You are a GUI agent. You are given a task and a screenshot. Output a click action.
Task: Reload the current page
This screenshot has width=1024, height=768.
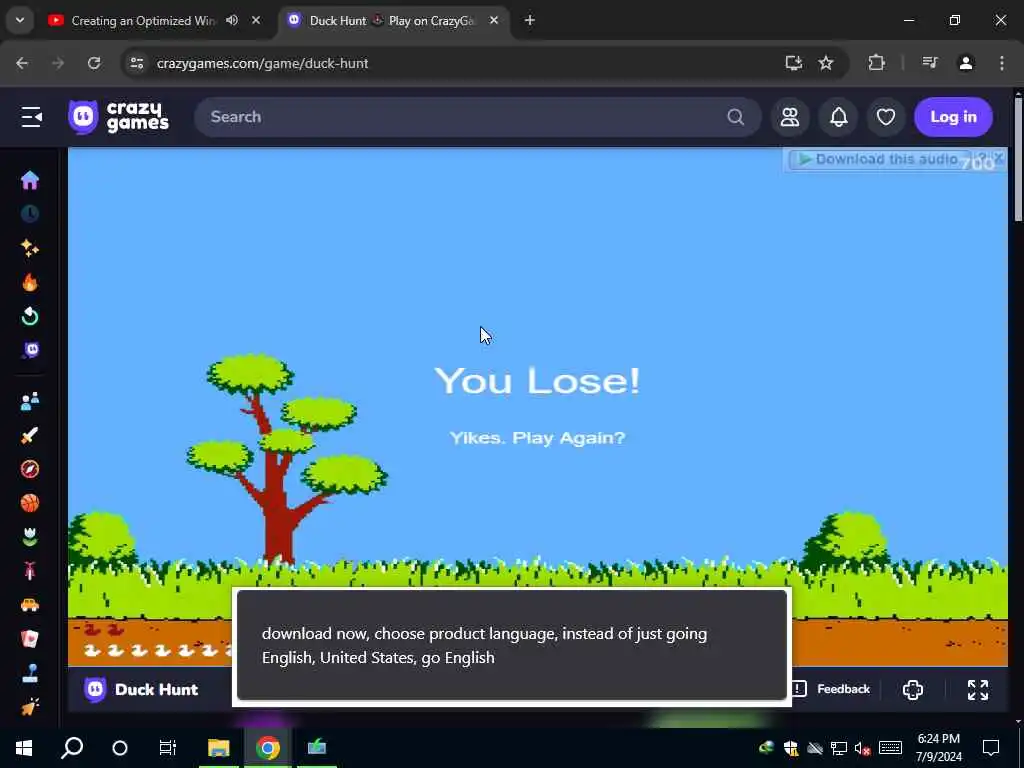tap(94, 63)
